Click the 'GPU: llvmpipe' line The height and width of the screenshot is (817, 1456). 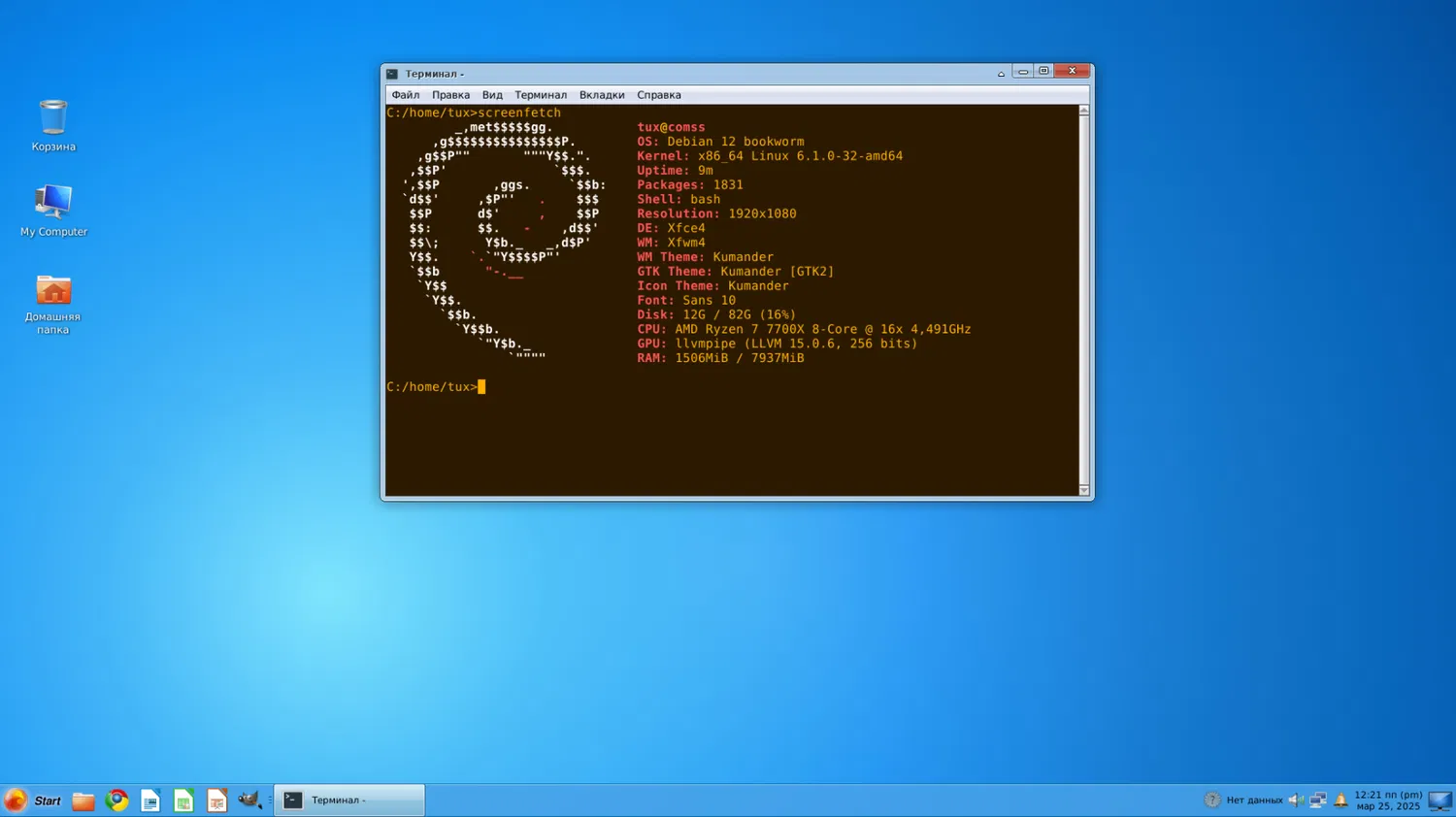pos(778,343)
